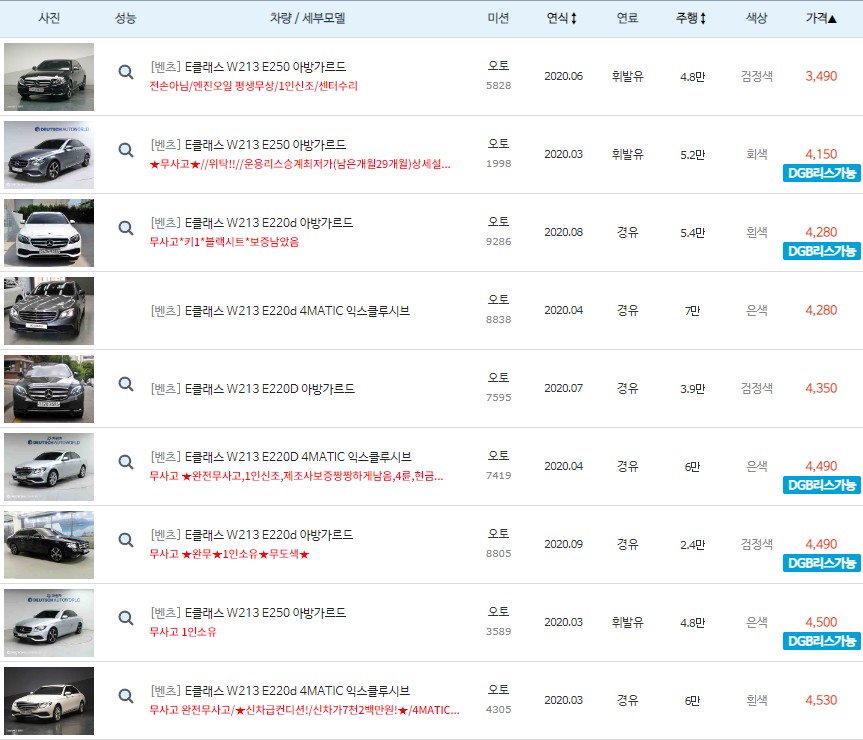Screen dimensions: 863x740
Task: Open photo of silver E220D 4MATIC mission 7419
Action: click(49, 467)
